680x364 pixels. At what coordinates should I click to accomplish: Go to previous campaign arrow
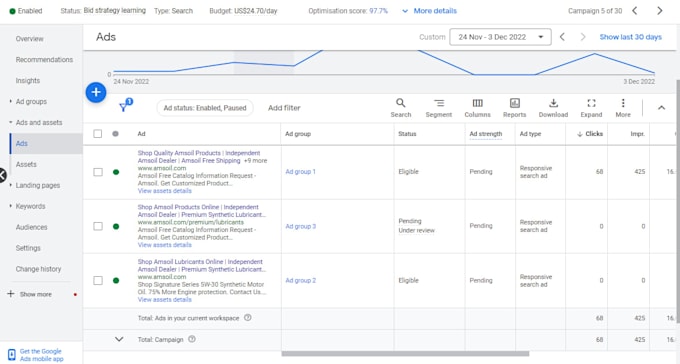coord(635,11)
